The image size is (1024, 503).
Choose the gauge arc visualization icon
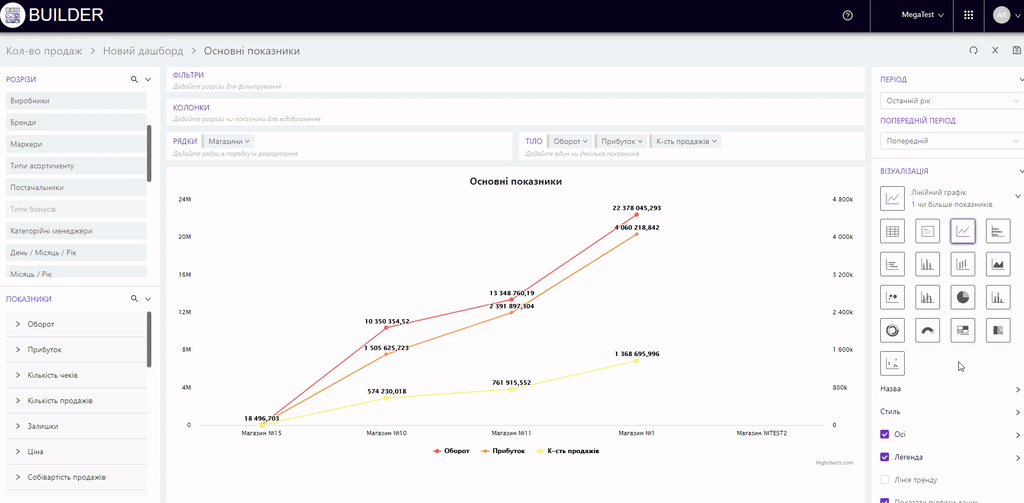[928, 329]
